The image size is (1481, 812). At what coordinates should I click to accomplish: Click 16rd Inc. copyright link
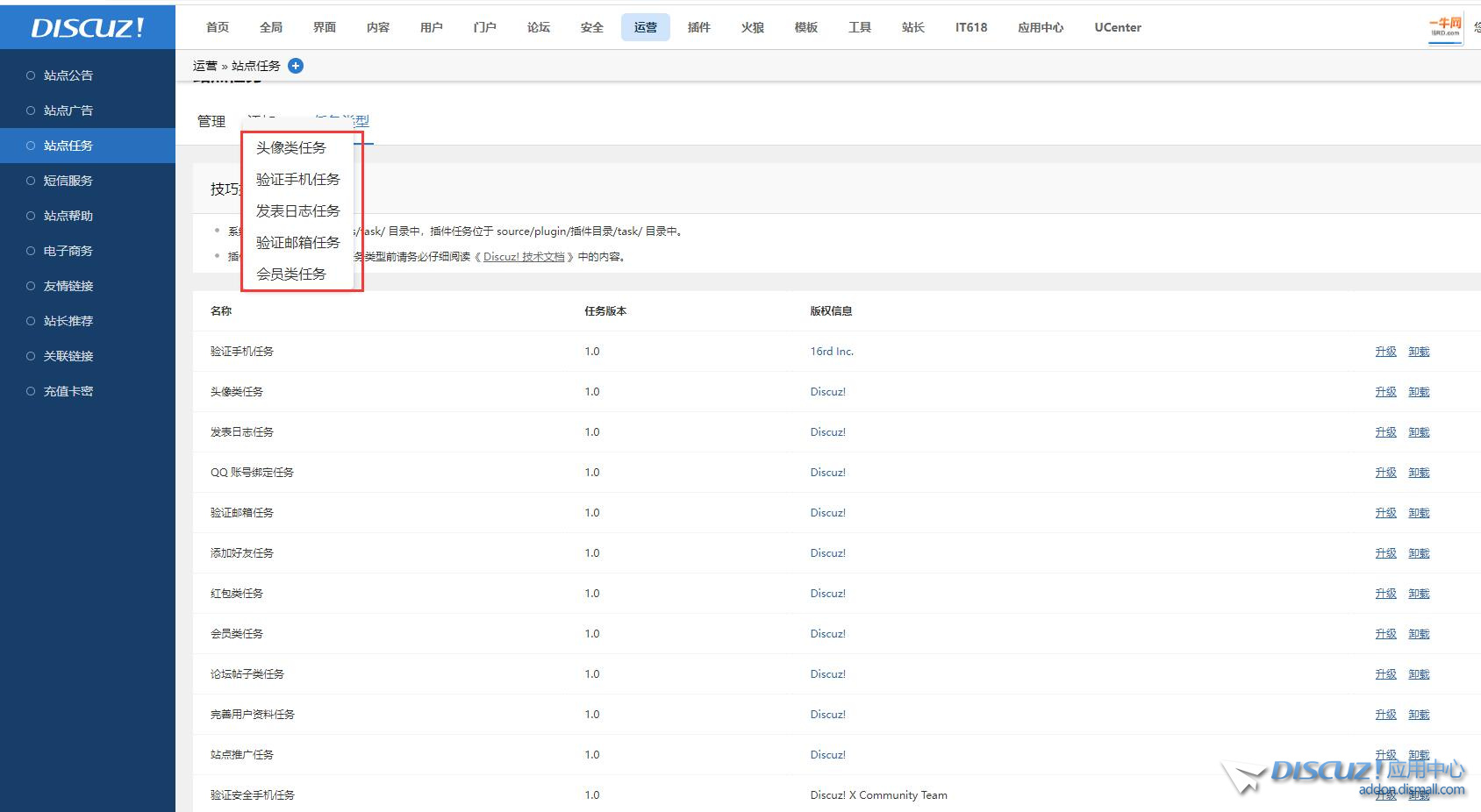tap(832, 352)
